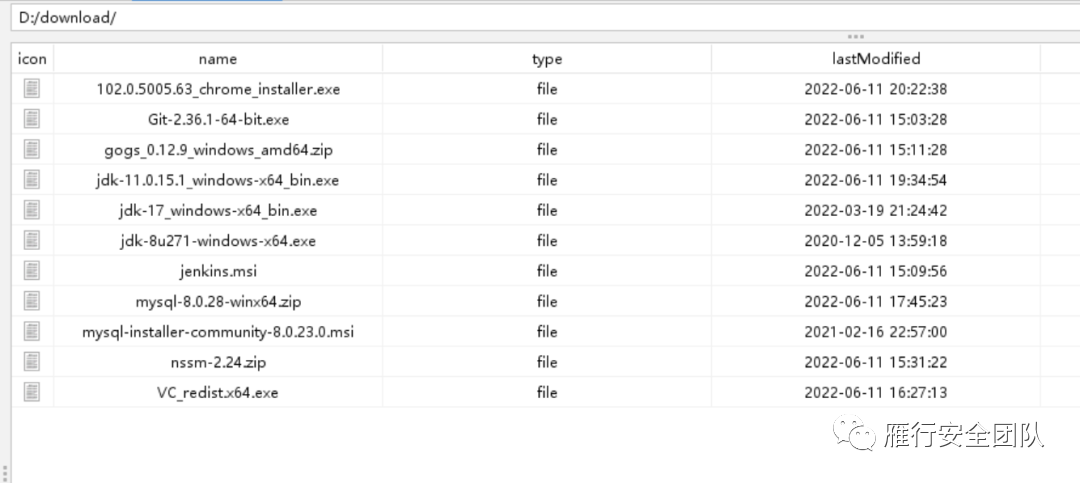Click date 2022-06-11 20:22:38
Viewport: 1080px width, 483px height.
tap(875, 90)
